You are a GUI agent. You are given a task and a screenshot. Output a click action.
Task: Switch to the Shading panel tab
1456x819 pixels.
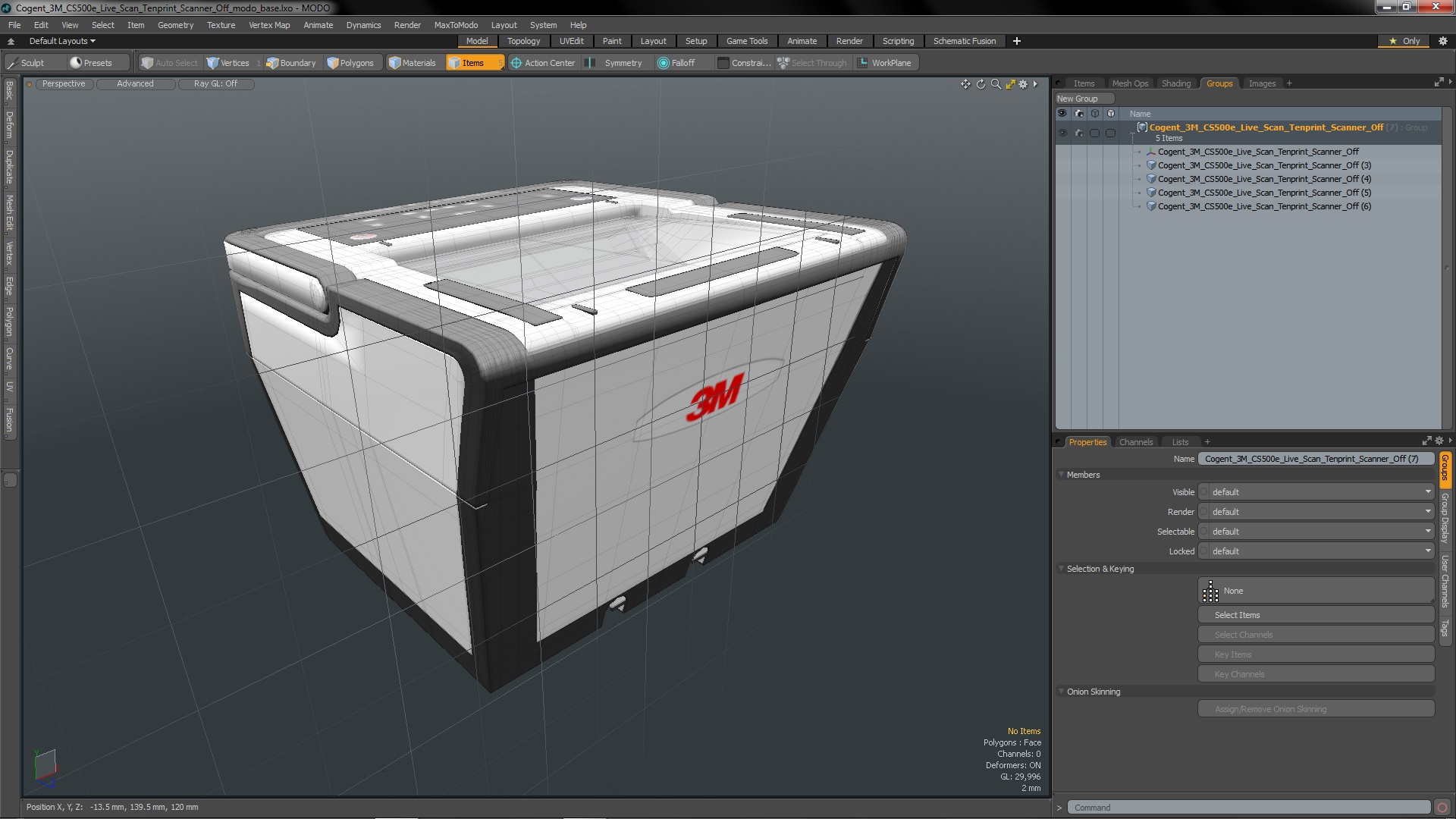(x=1176, y=83)
